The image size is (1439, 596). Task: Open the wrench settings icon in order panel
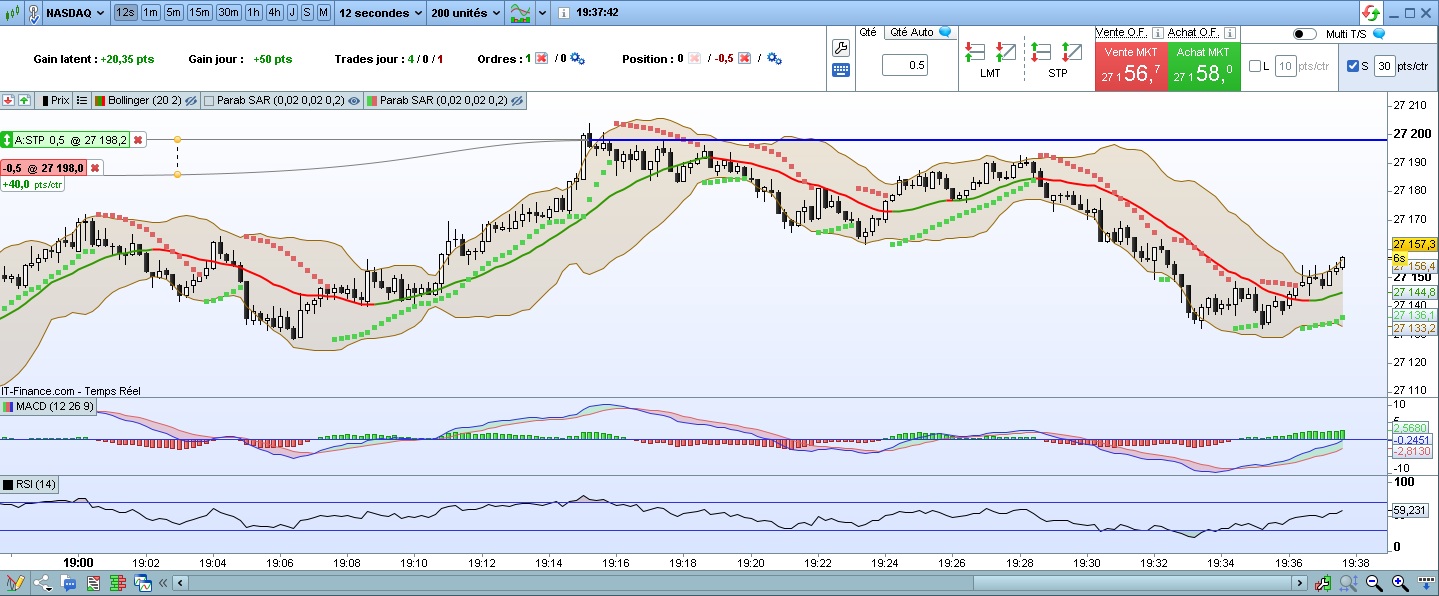click(840, 47)
